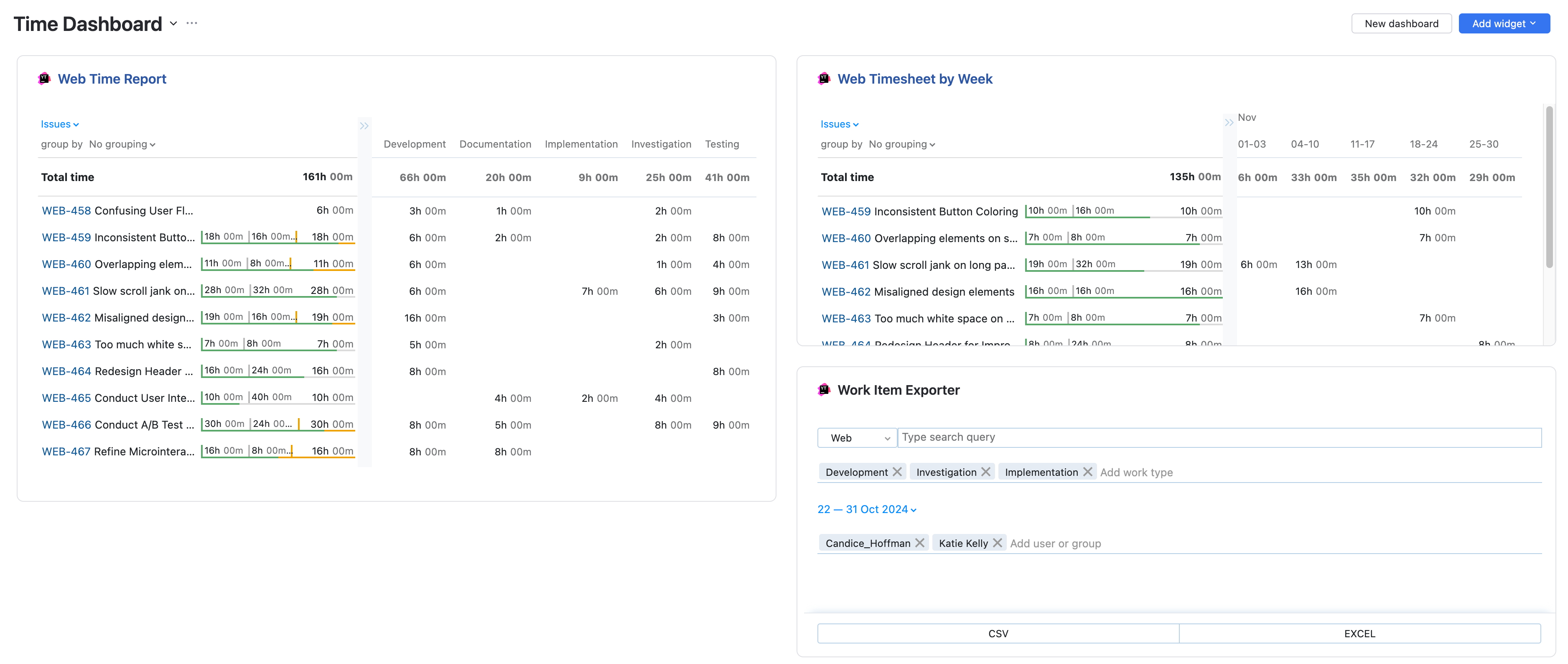1568x664 pixels.
Task: Open issue WEB-458 in the Web Time Report
Action: (66, 211)
